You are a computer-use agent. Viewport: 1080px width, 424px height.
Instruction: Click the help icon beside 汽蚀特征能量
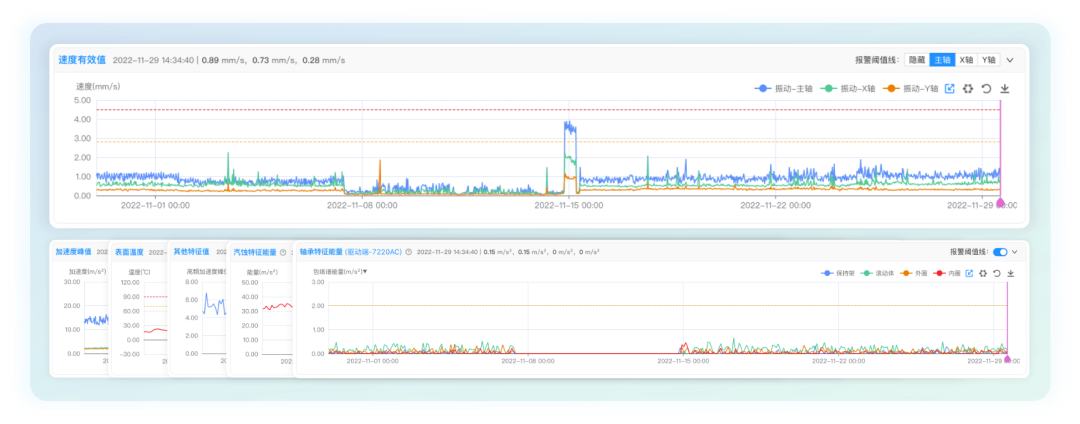pos(283,253)
